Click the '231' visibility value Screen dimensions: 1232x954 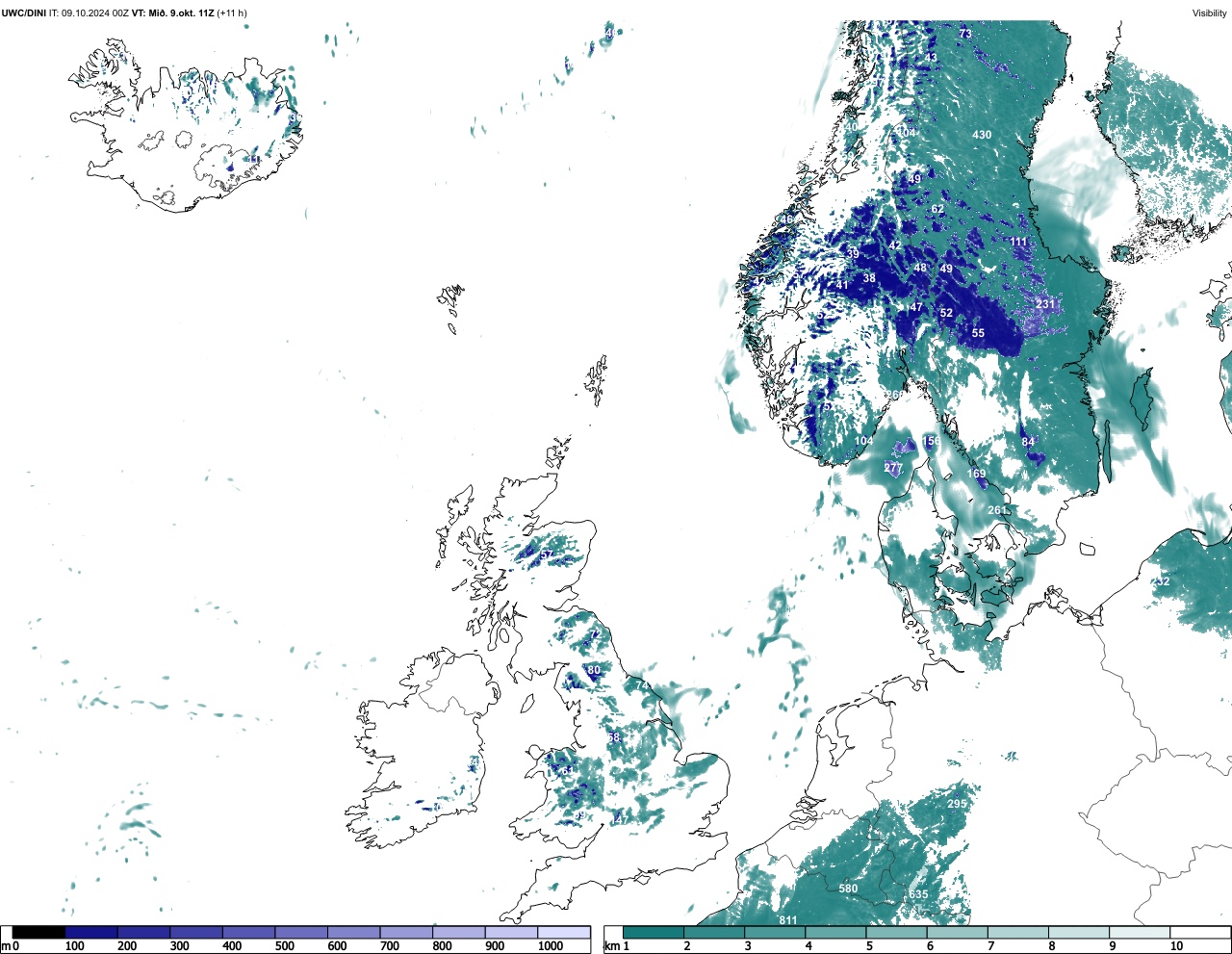(x=1045, y=304)
